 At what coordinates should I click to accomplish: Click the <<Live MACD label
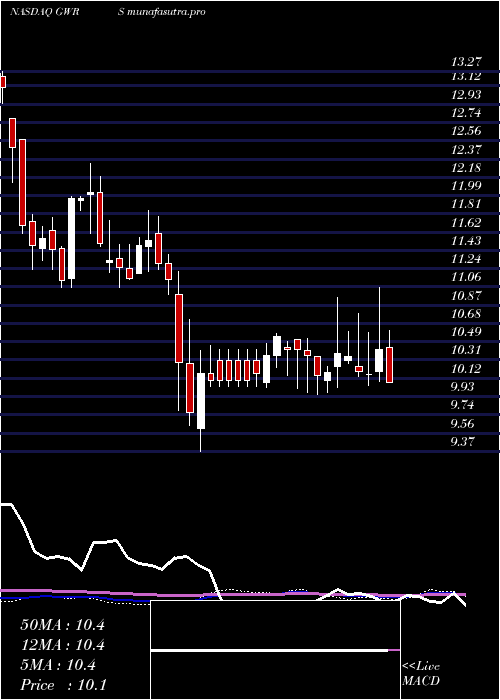pos(421,674)
